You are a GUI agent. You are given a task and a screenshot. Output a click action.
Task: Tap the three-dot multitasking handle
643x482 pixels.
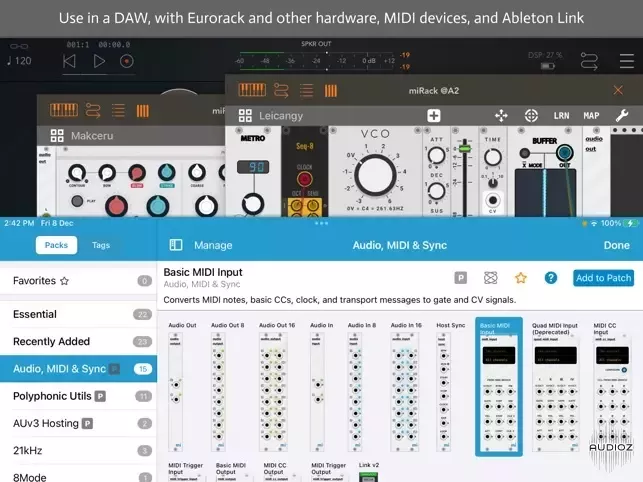(x=321, y=223)
